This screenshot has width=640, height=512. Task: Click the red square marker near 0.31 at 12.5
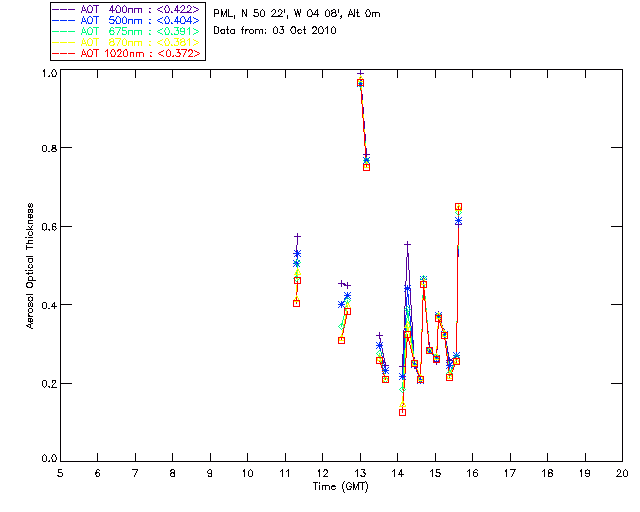pyautogui.click(x=342, y=341)
